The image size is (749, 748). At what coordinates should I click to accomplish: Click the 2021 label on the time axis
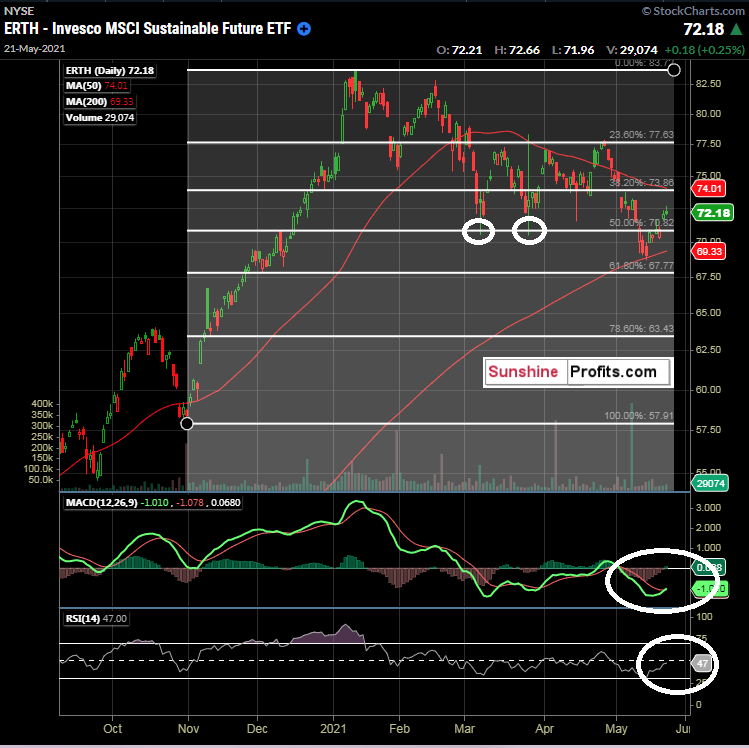pyautogui.click(x=333, y=729)
